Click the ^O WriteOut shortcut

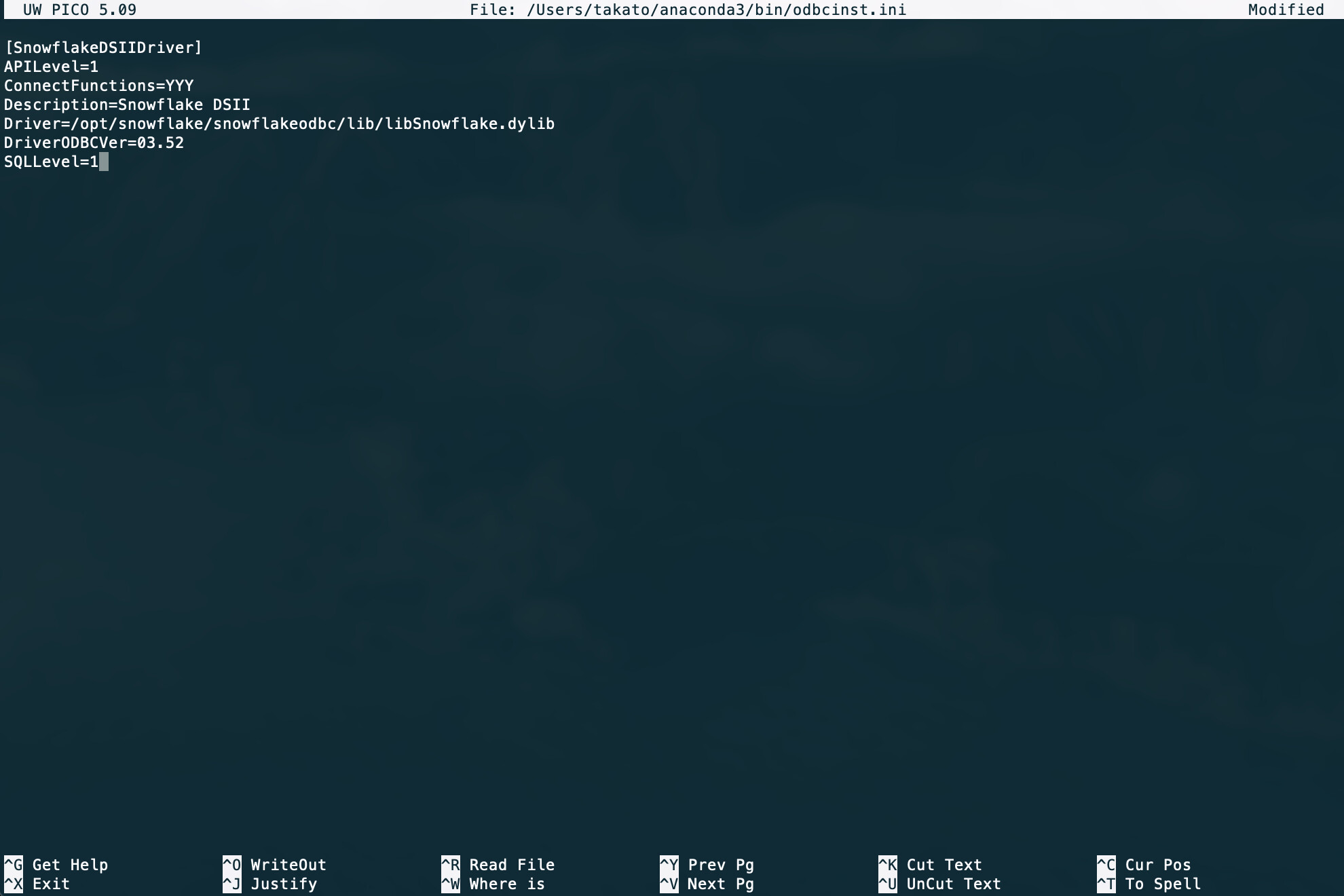tap(275, 865)
